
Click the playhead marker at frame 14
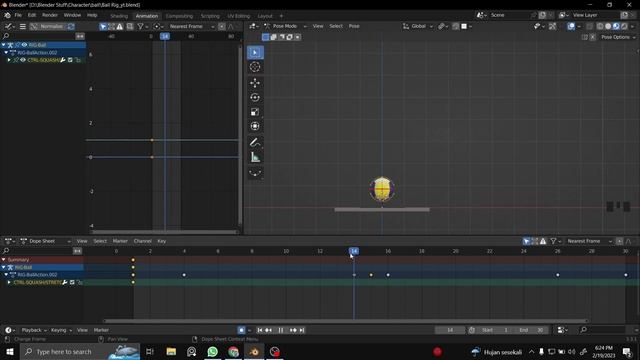354,251
